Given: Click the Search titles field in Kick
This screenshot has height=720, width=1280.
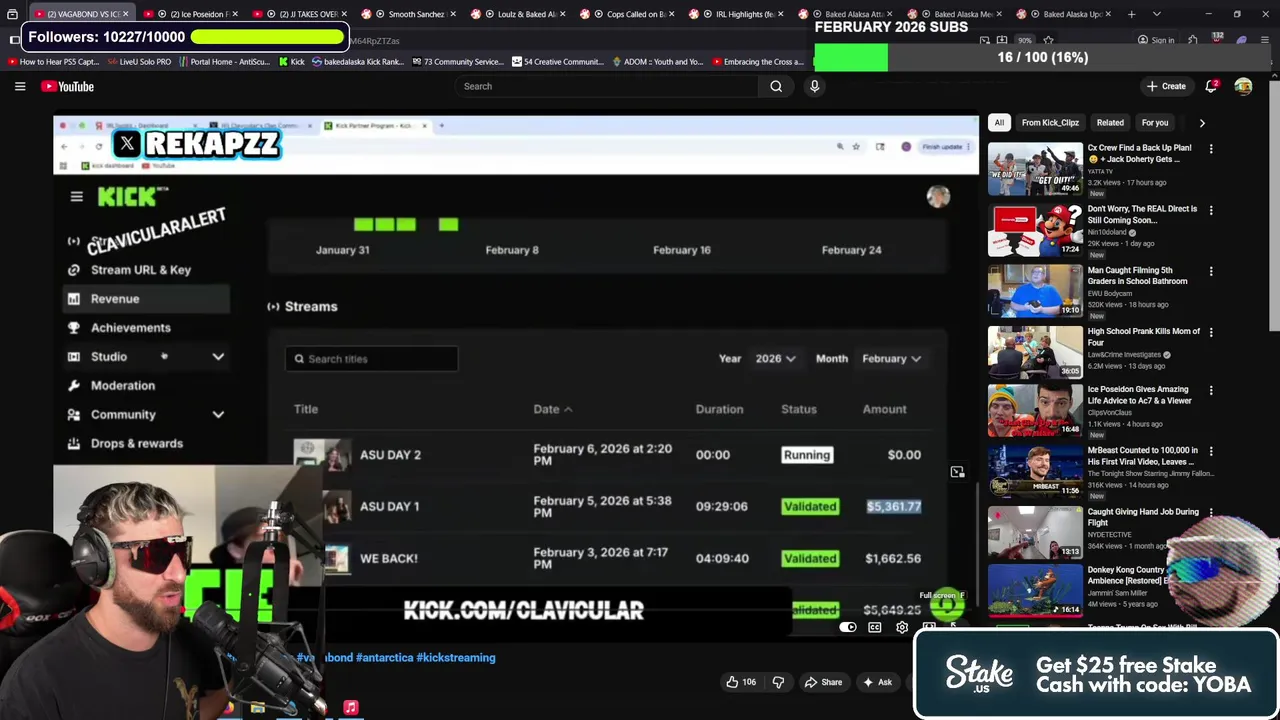Looking at the screenshot, I should coord(372,359).
